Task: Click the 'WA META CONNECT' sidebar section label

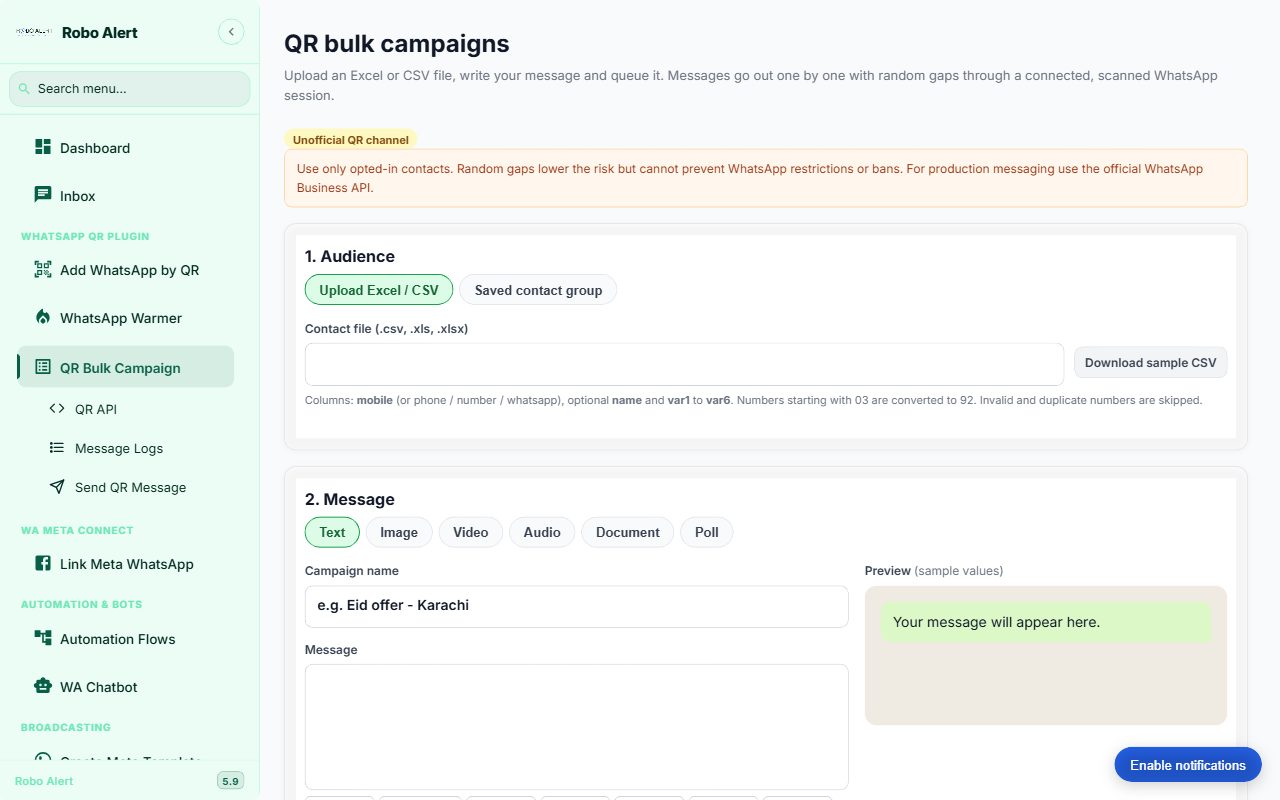Action: click(x=77, y=531)
